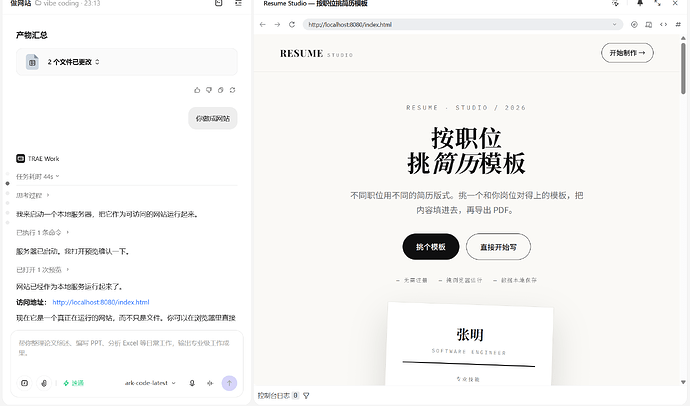Viewport: 690px width, 406px height.
Task: Expand the task duration 44s details
Action: [37, 176]
